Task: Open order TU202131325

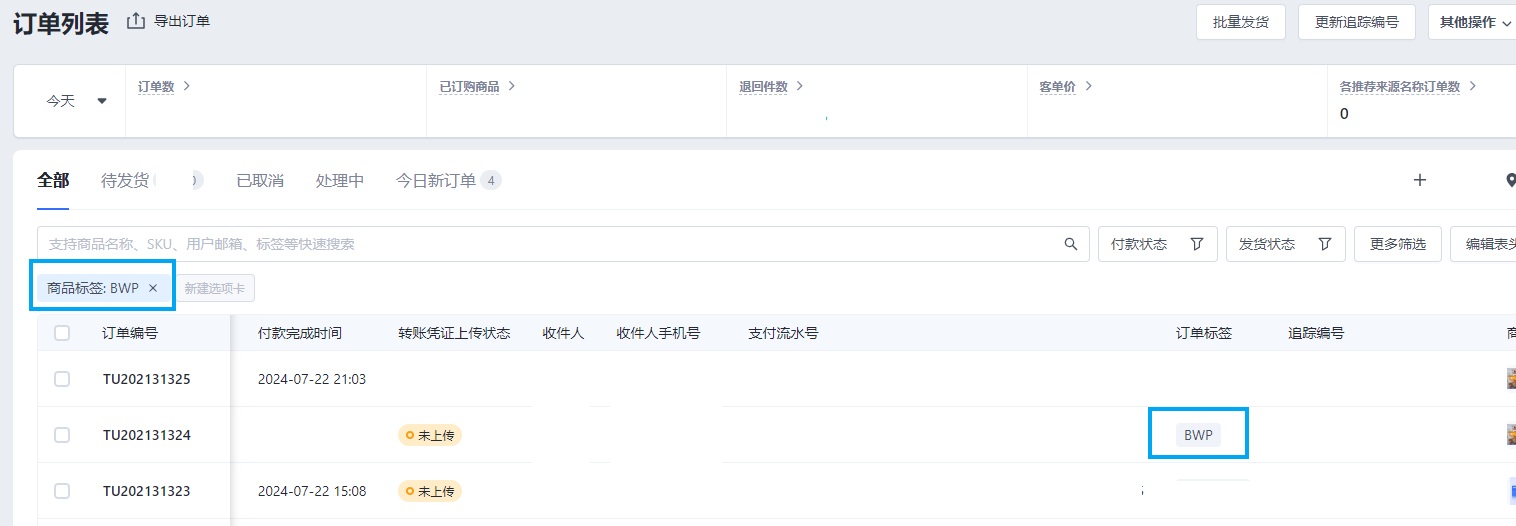Action: 146,379
